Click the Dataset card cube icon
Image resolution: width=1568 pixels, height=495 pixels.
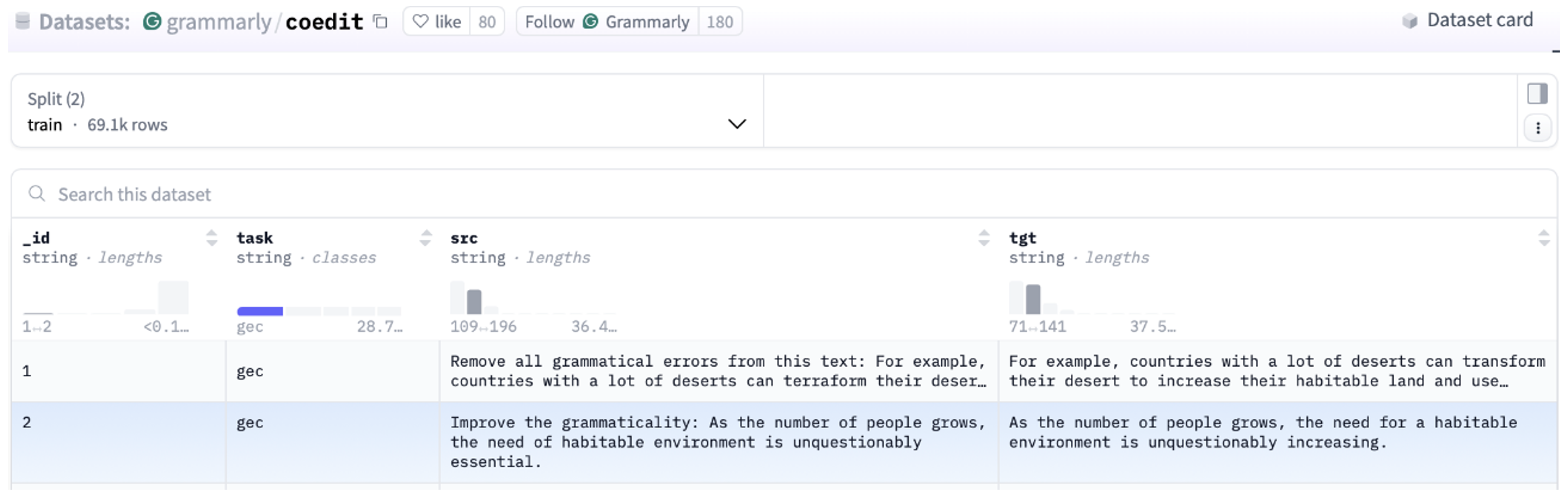pyautogui.click(x=1410, y=21)
